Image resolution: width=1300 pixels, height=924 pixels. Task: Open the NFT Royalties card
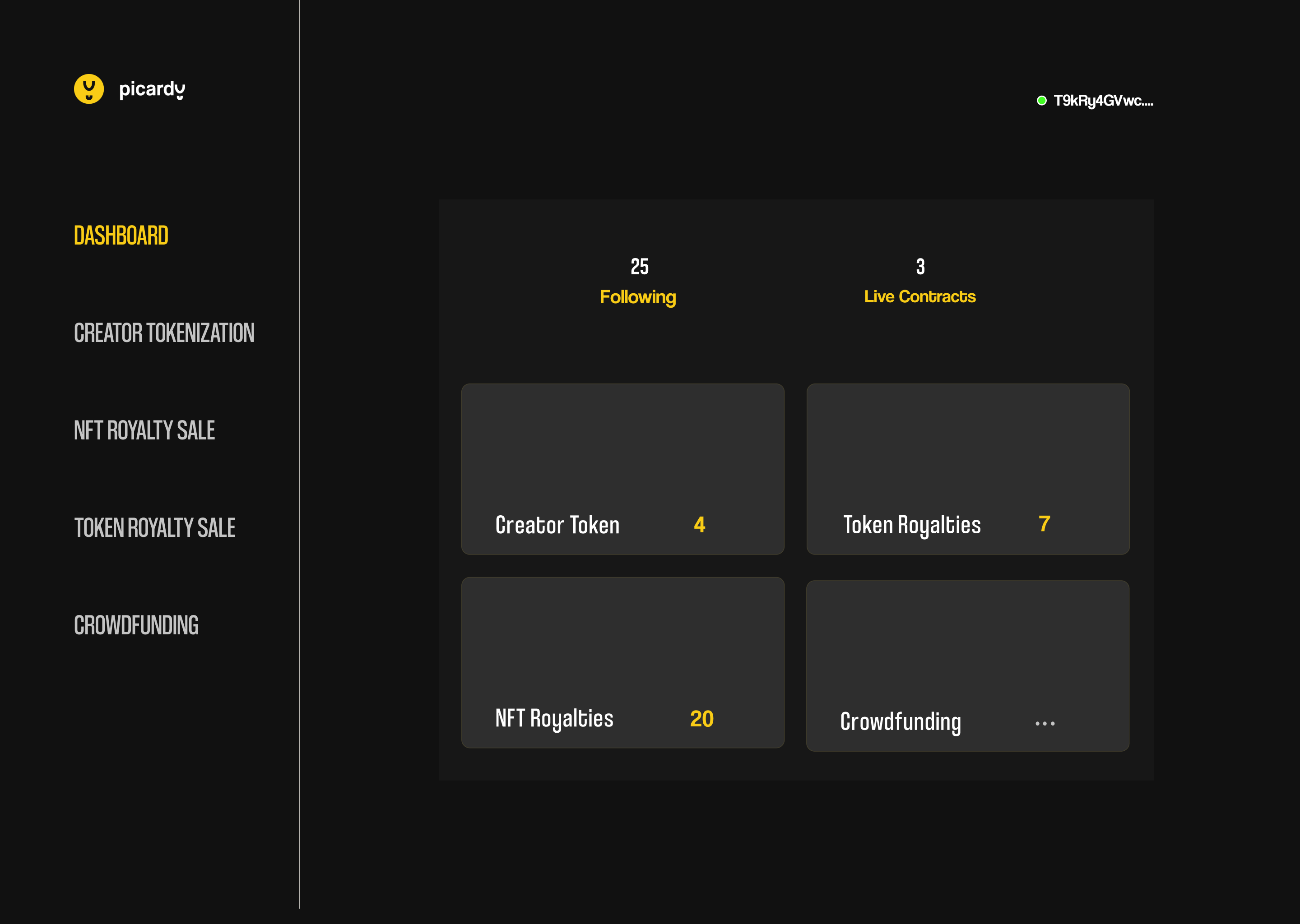[622, 662]
